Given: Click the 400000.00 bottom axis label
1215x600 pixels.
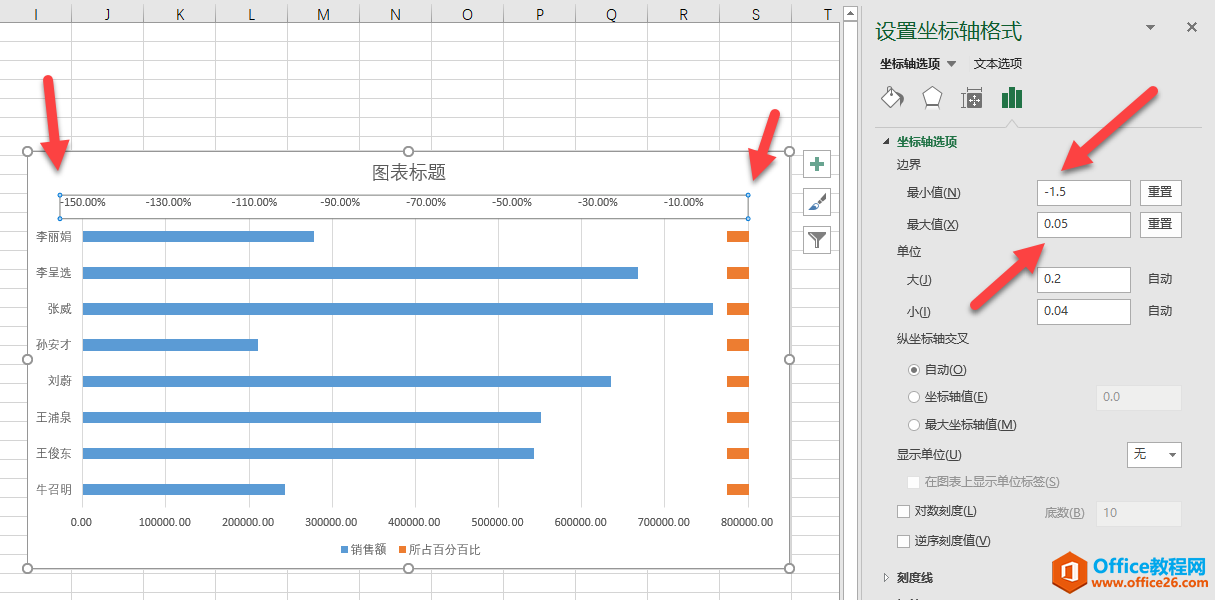Looking at the screenshot, I should pyautogui.click(x=414, y=522).
